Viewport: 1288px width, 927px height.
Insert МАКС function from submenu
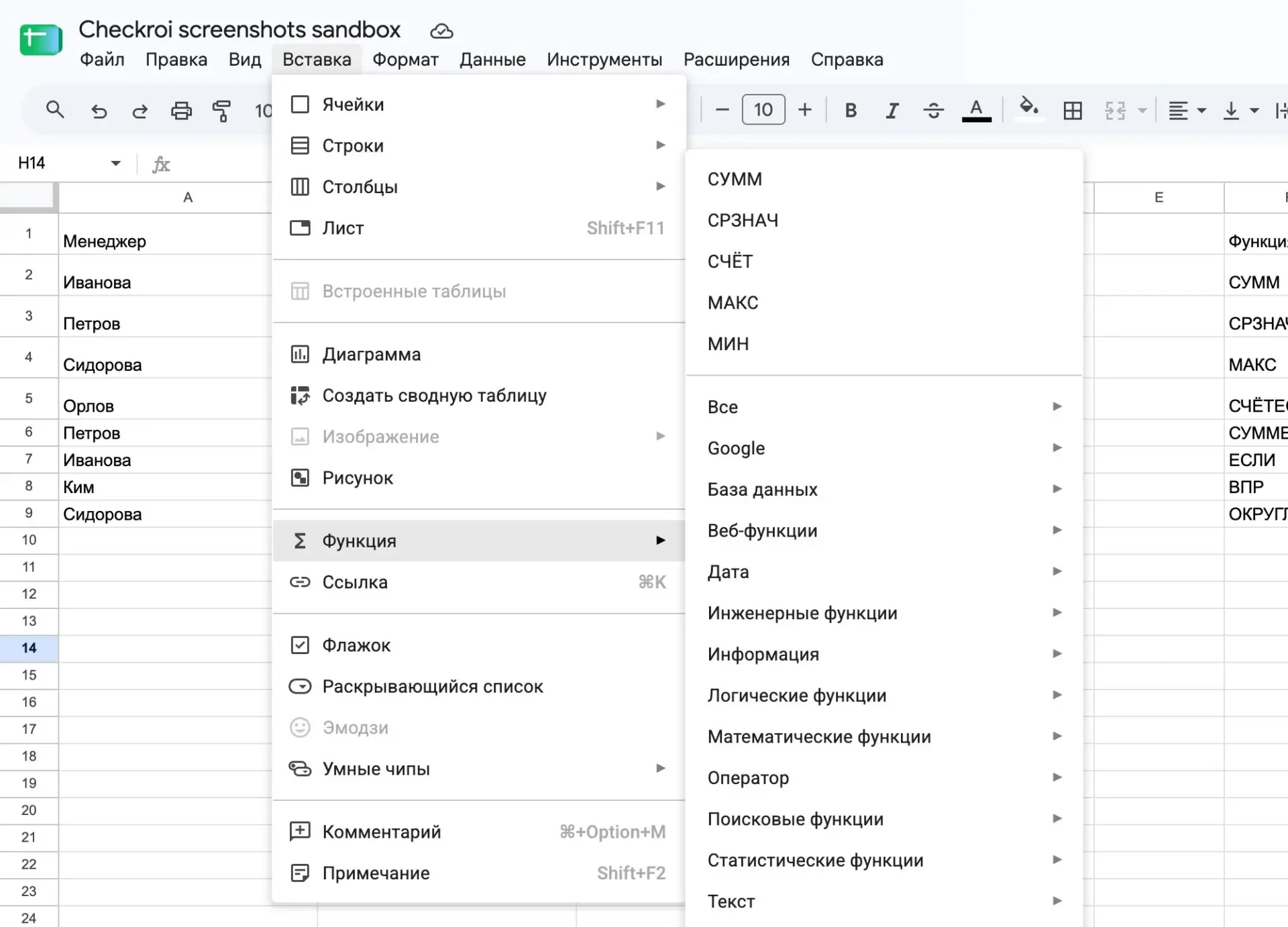tap(884, 303)
